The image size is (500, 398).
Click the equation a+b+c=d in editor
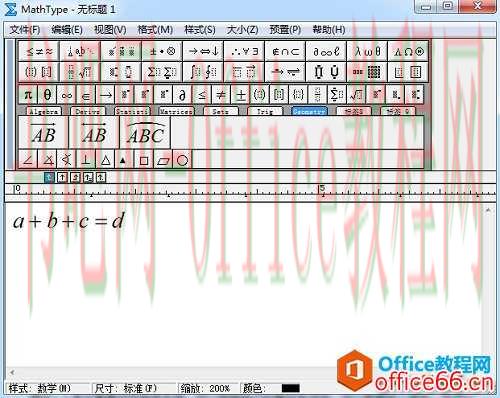69,221
